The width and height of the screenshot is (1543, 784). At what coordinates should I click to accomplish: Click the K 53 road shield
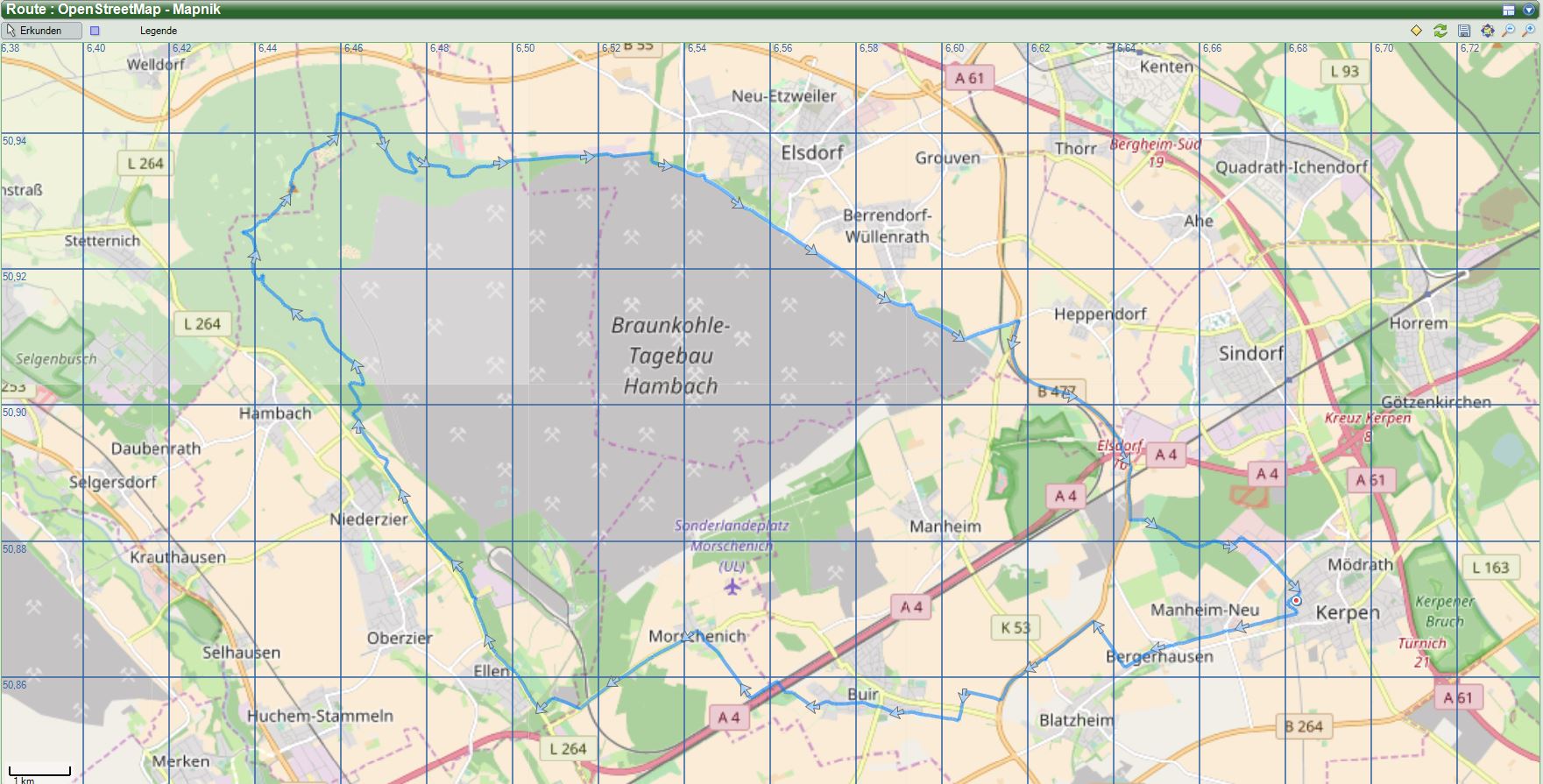(1016, 627)
